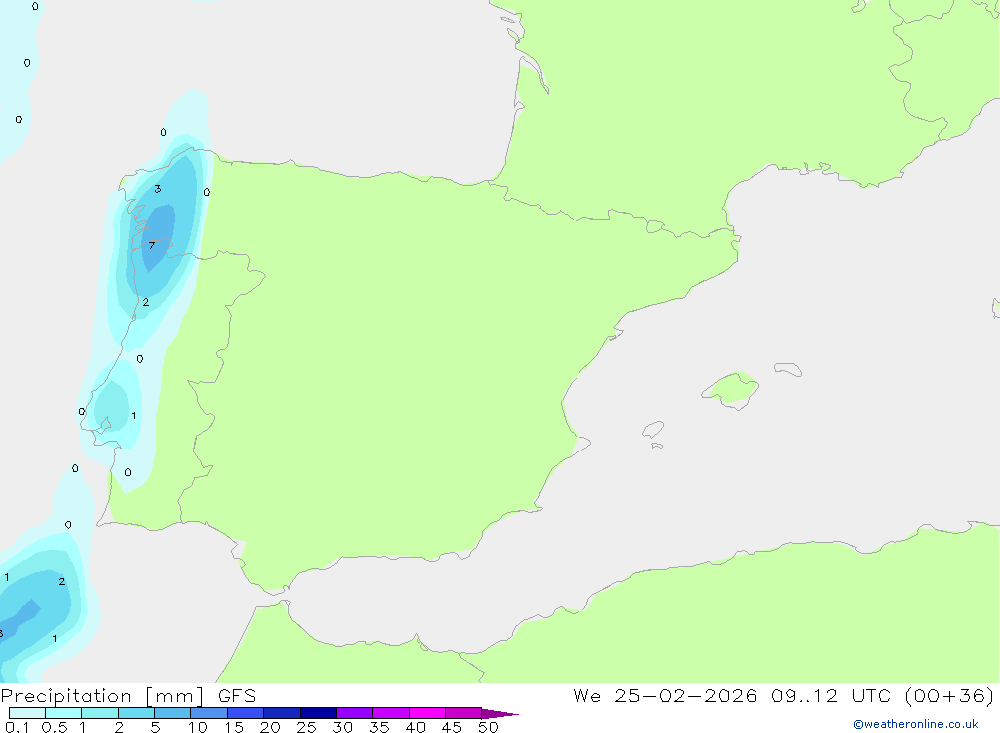Click the 35–40 mm purple legend swatch
Screen dimensions: 1000x733
coord(391,713)
